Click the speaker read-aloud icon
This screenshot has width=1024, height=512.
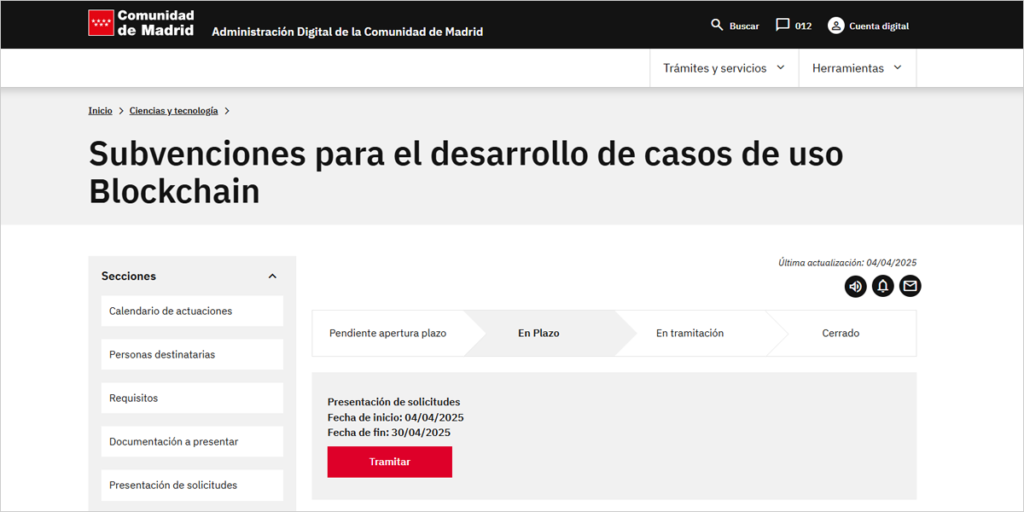tap(855, 287)
